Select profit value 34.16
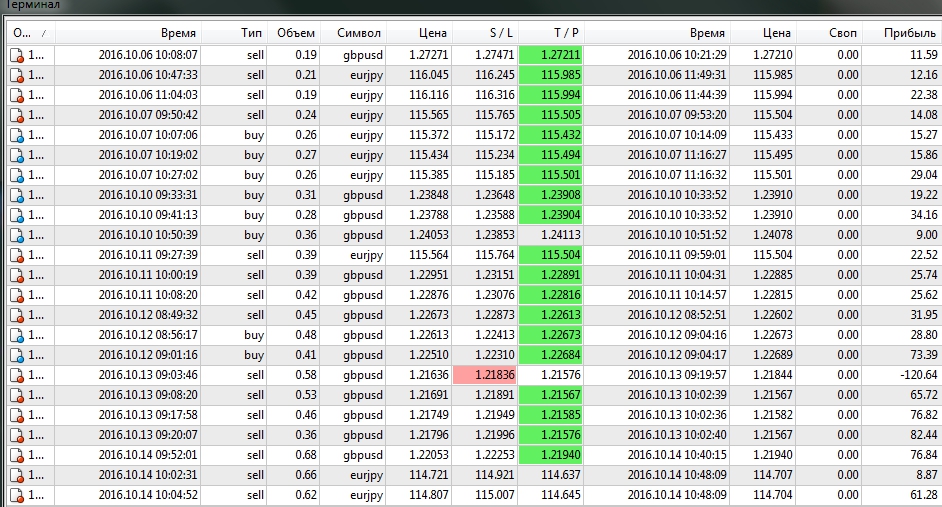Viewport: 942px width, 507px height. 925,215
